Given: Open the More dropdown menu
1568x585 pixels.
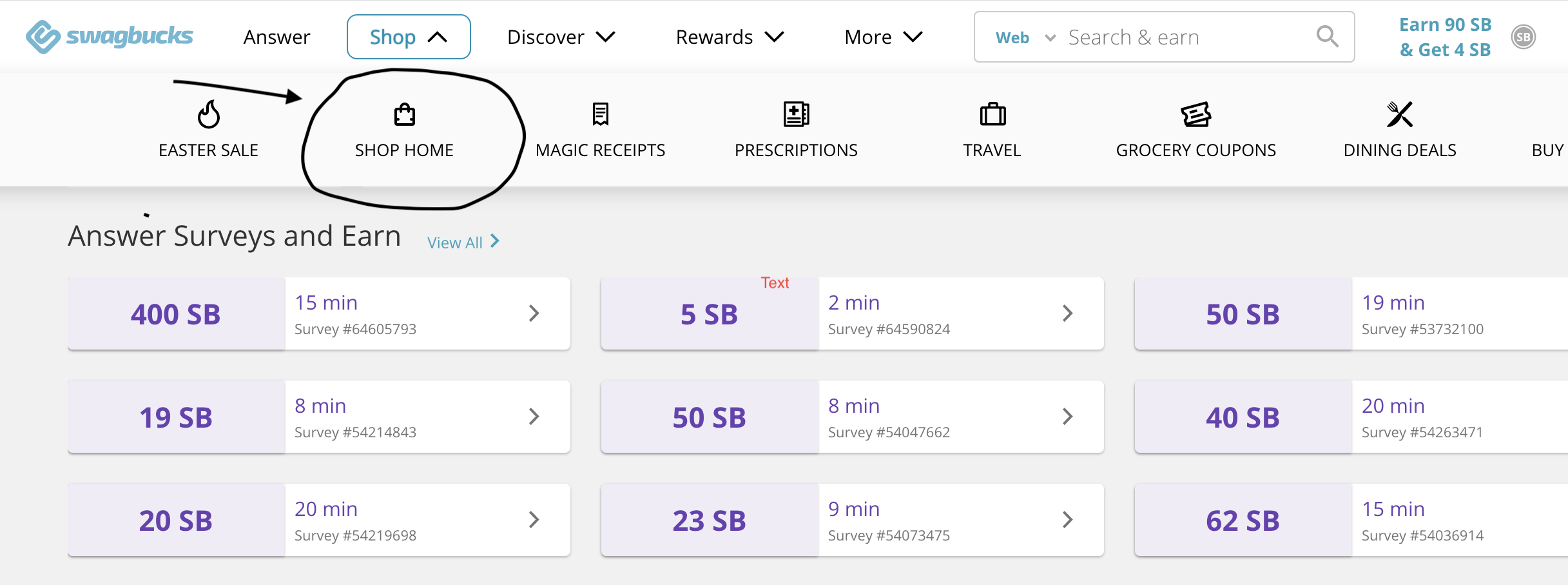Looking at the screenshot, I should (883, 37).
